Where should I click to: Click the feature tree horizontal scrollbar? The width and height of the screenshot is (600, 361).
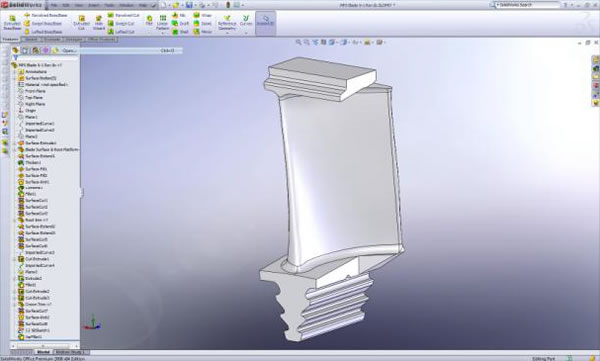click(44, 346)
